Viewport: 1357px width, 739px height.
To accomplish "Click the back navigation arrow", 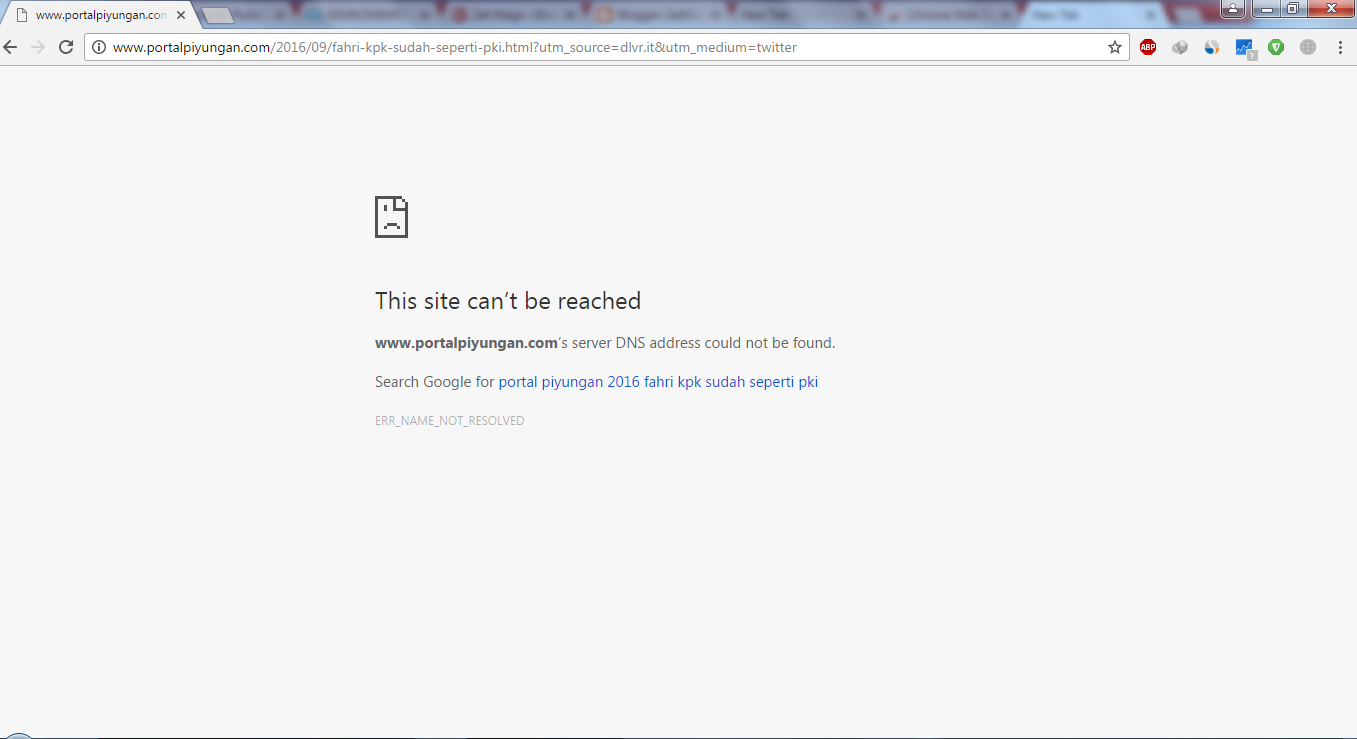I will tap(10, 47).
